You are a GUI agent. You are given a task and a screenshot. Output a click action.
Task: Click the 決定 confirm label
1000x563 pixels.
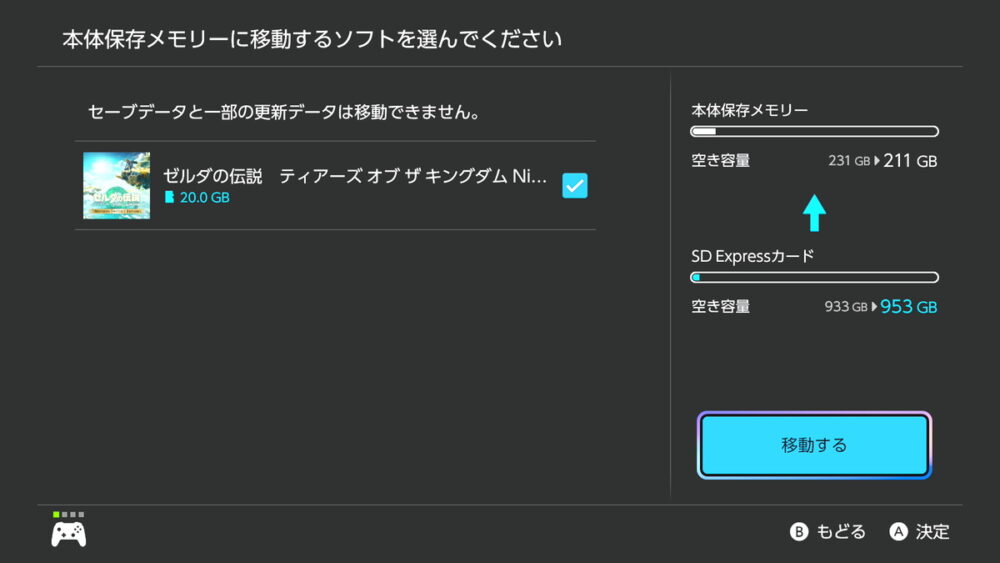932,532
